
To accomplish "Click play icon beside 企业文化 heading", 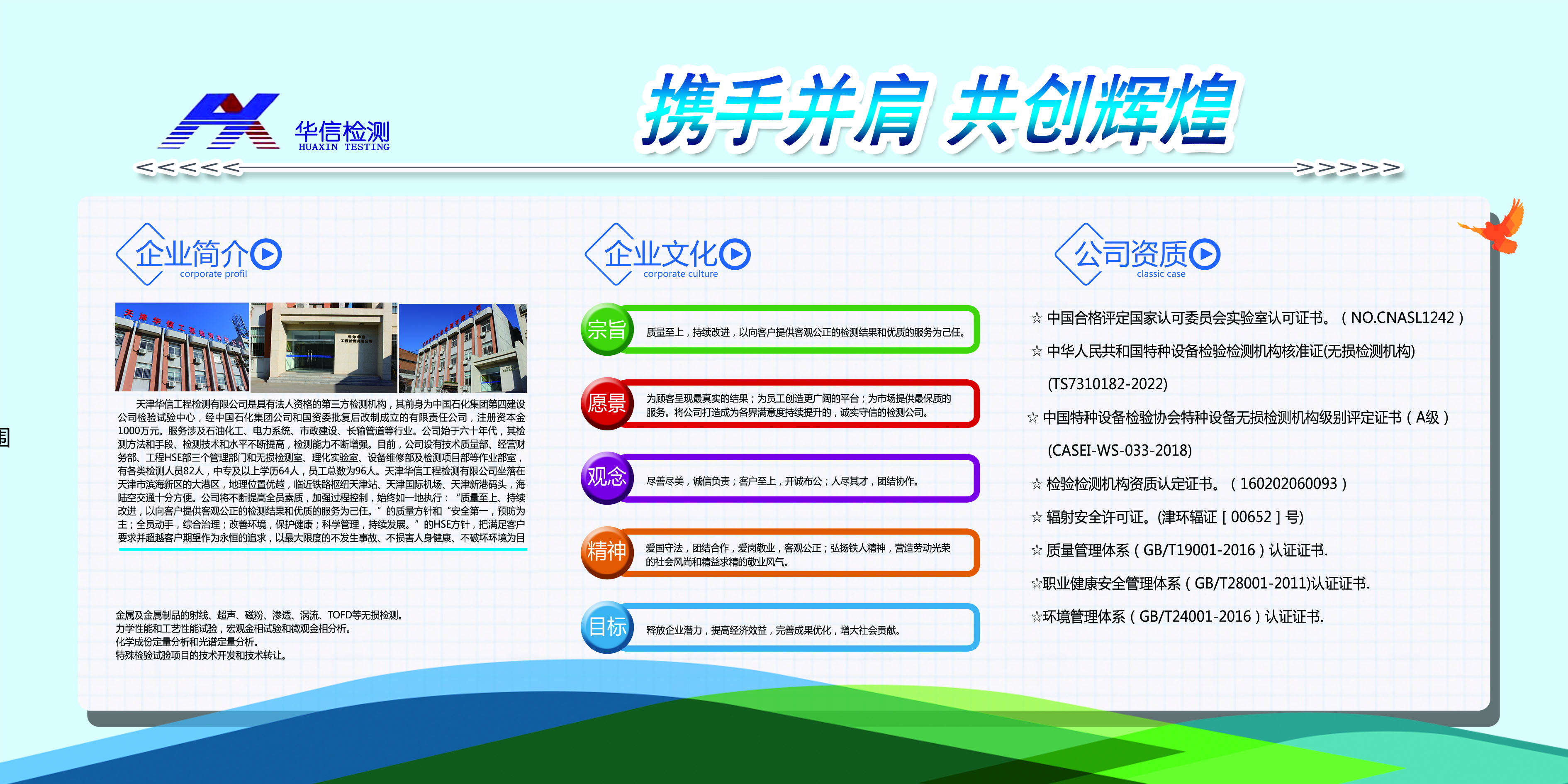I will click(x=735, y=254).
